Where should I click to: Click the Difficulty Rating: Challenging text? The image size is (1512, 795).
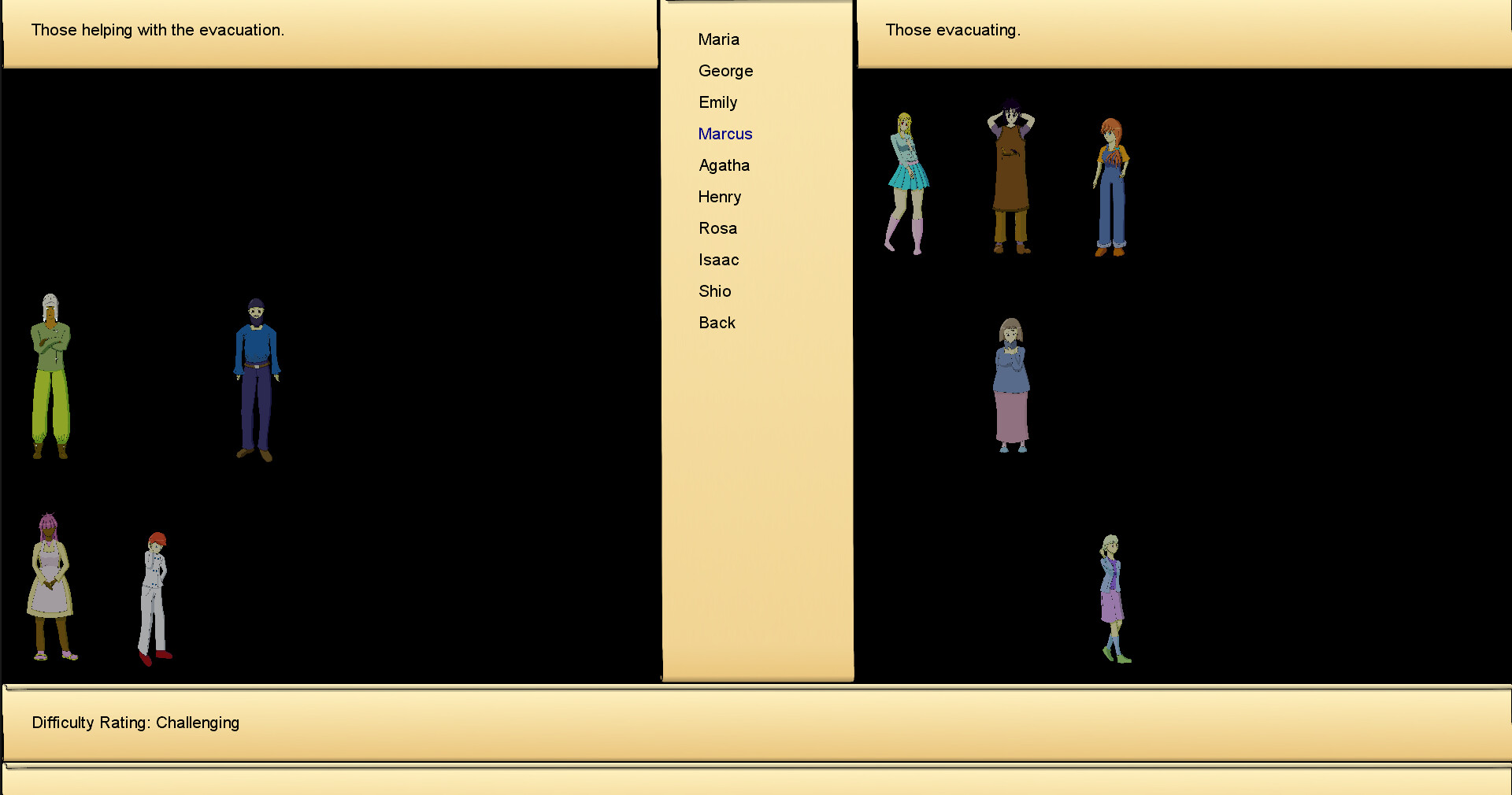pos(135,723)
